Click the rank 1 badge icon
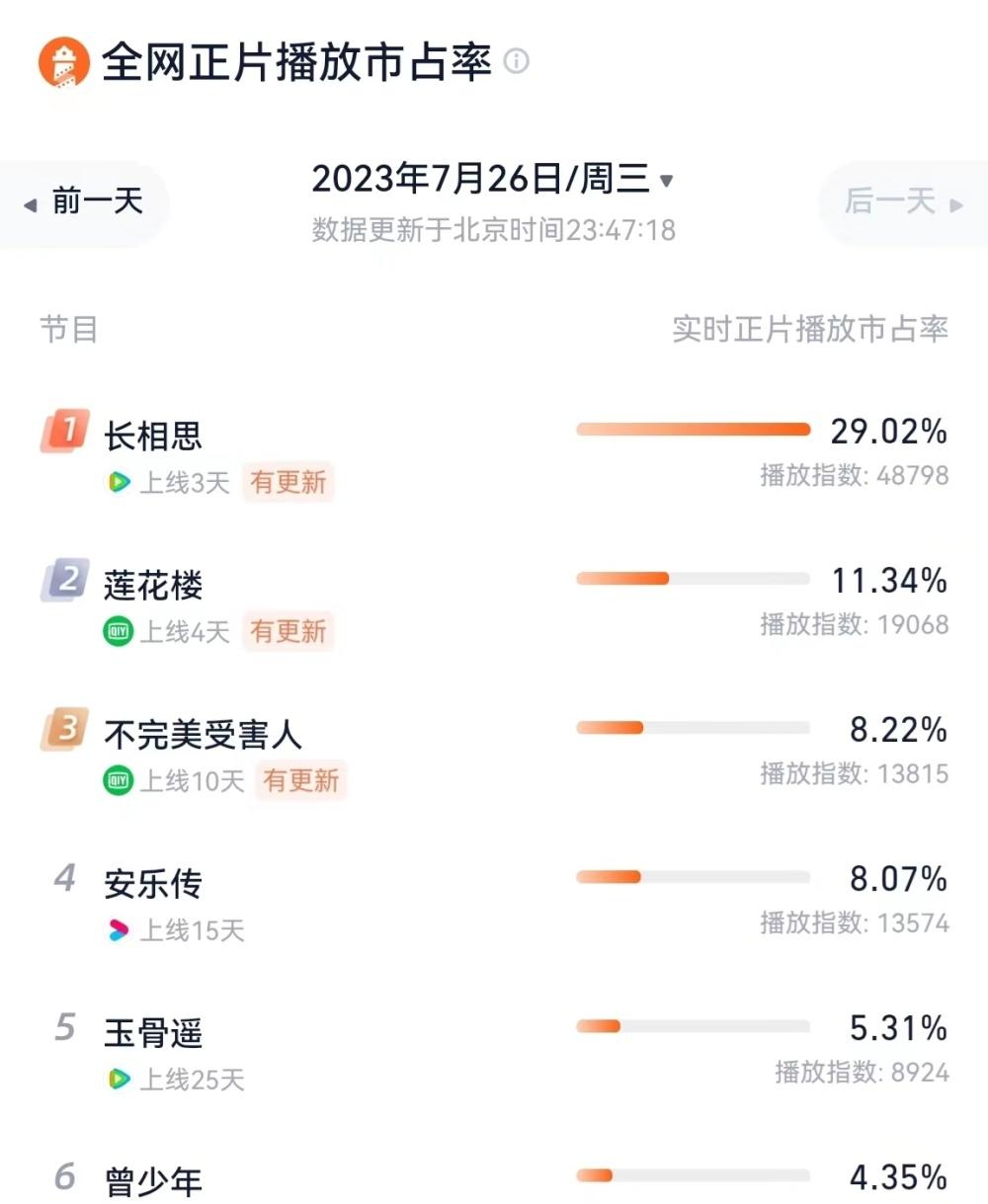This screenshot has width=988, height=1204. 65,431
